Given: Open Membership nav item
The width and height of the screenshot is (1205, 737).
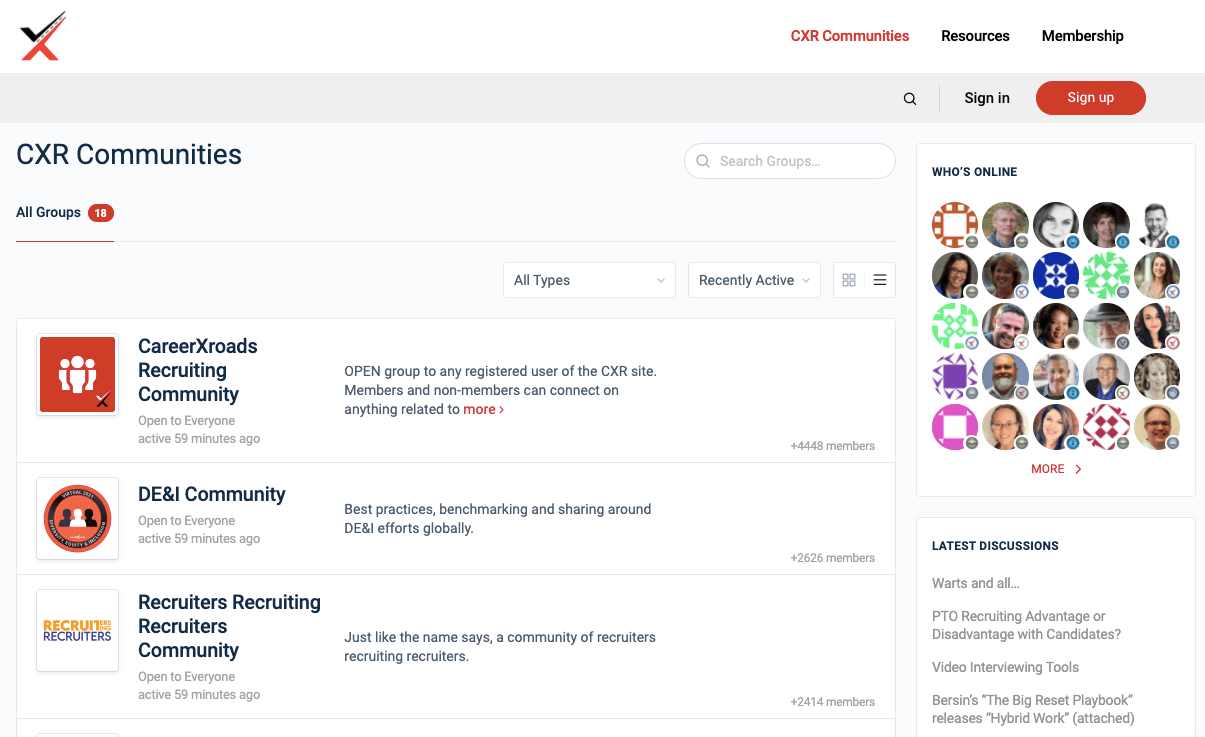Looking at the screenshot, I should click(1083, 36).
